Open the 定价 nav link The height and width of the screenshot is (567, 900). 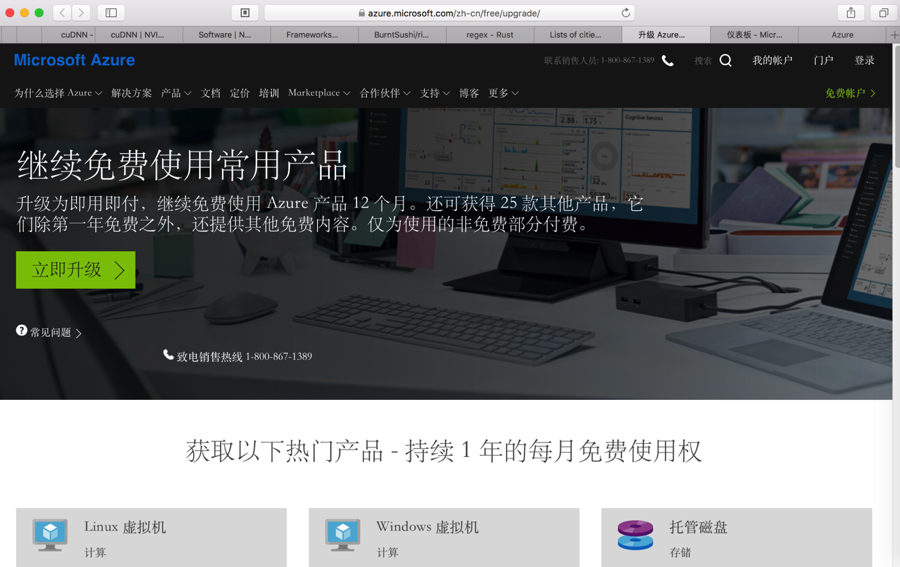[240, 93]
